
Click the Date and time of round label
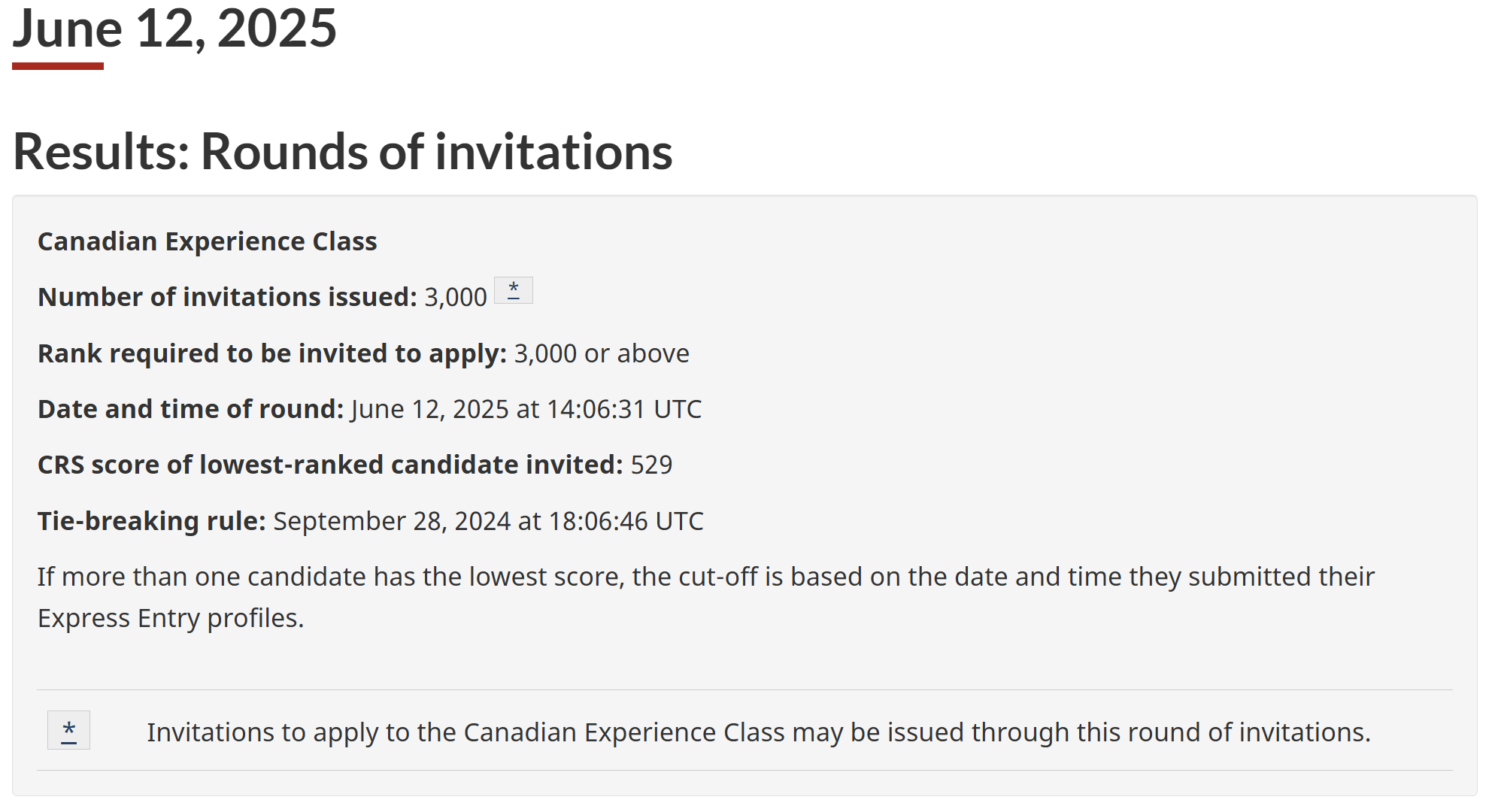point(191,409)
